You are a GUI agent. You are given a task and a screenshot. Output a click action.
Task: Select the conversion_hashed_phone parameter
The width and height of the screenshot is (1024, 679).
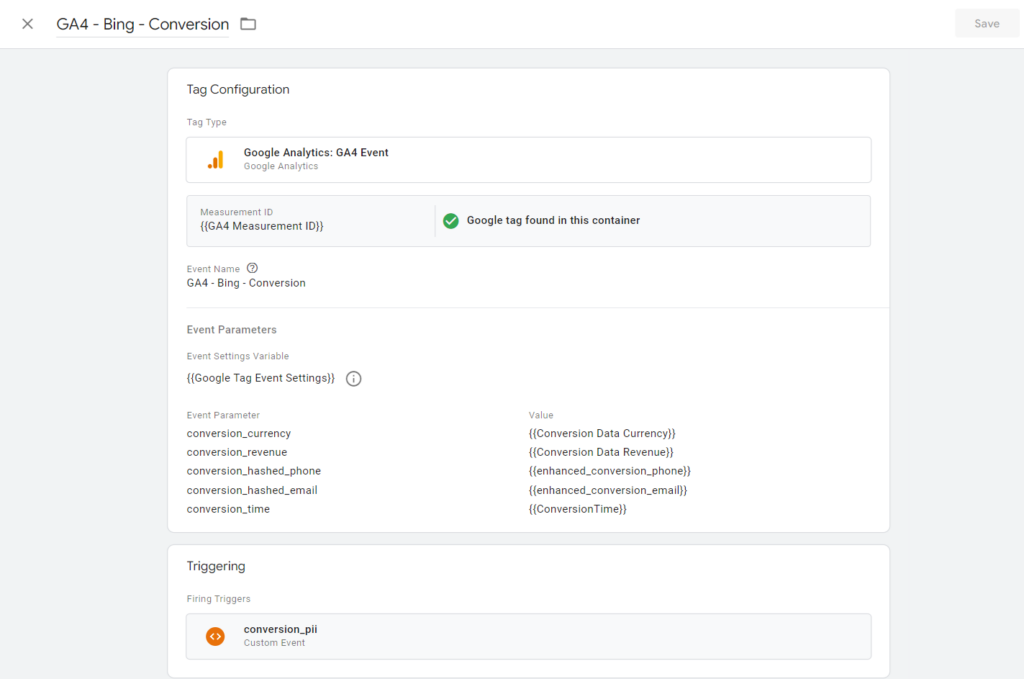253,471
